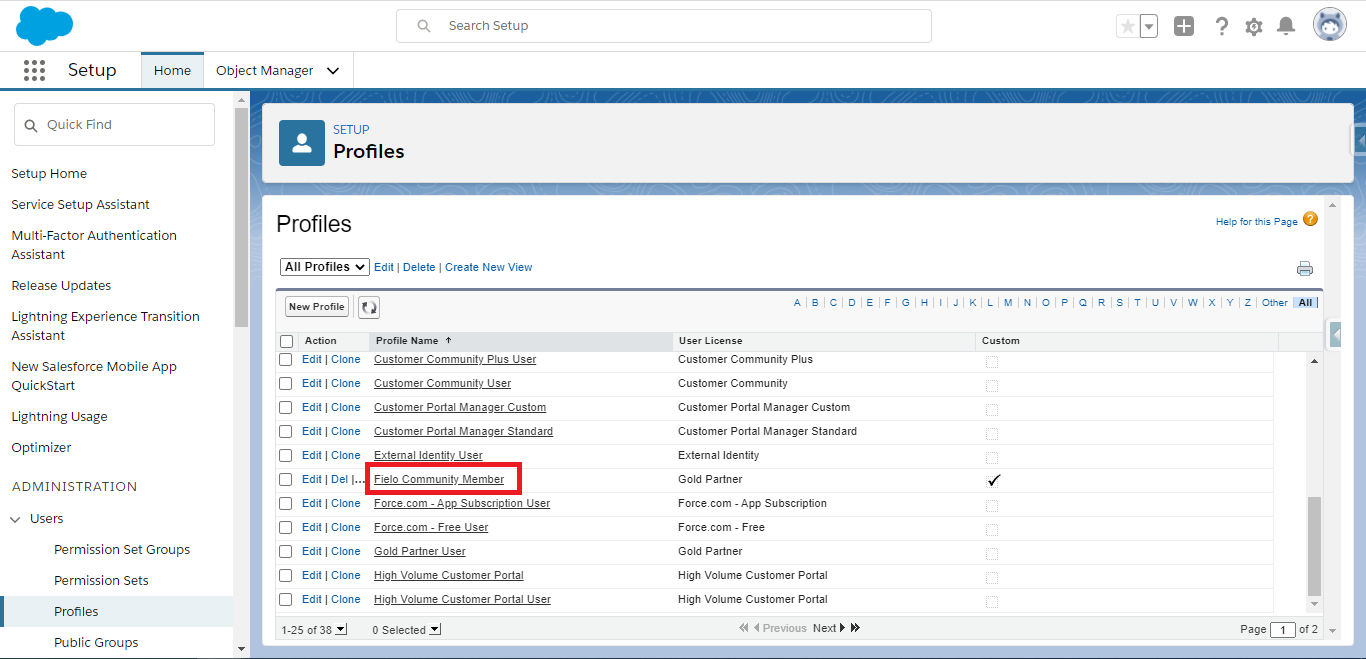Click Del for Fielo Community Member
Viewport: 1366px width, 659px height.
[340, 479]
